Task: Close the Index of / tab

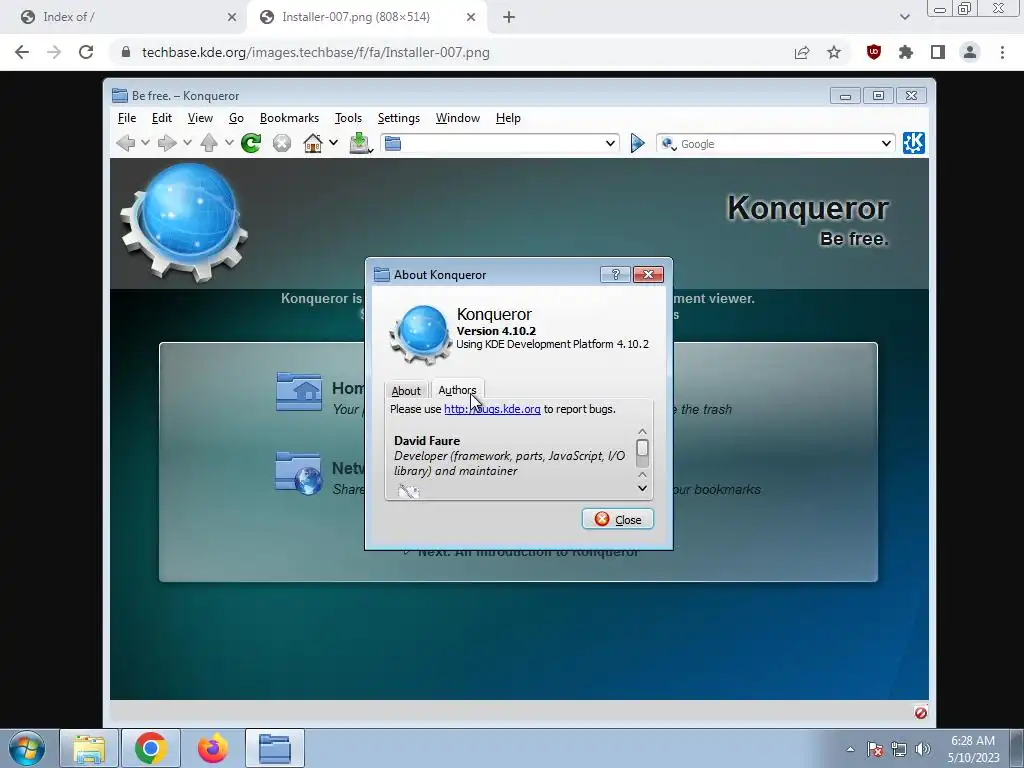Action: (232, 18)
